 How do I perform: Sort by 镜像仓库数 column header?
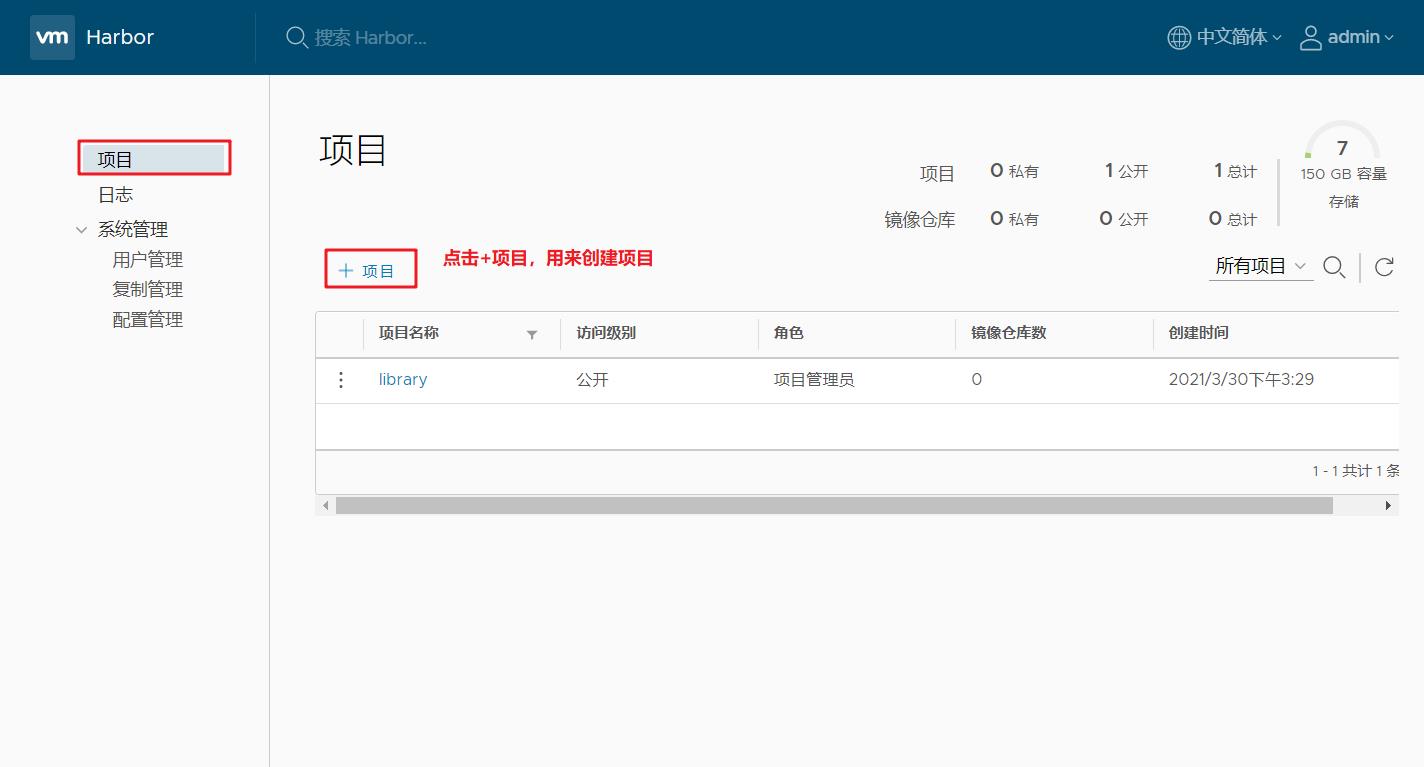(1008, 333)
